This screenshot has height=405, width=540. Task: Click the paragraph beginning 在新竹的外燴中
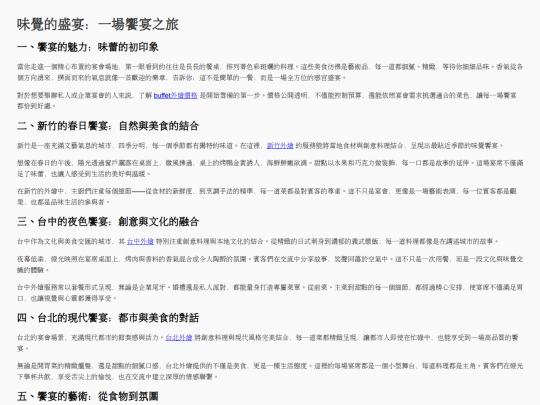point(267,197)
